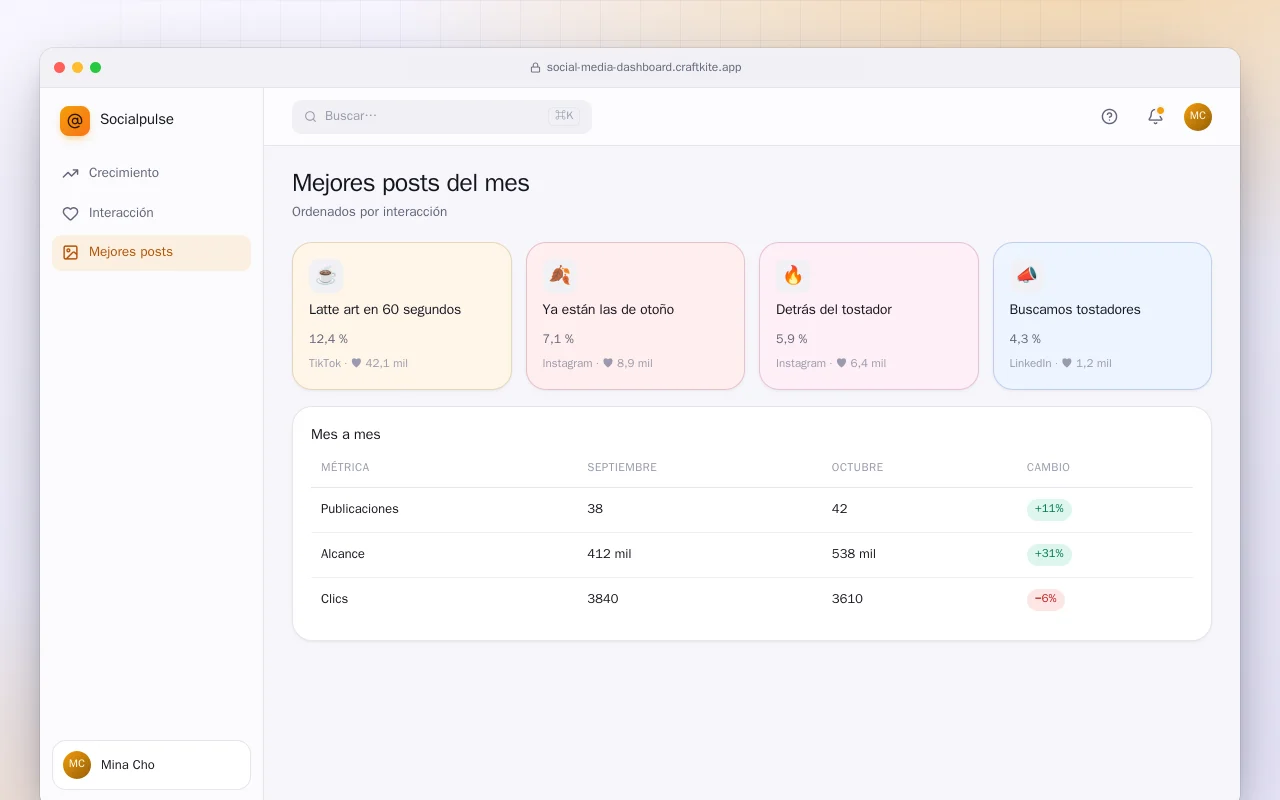The height and width of the screenshot is (800, 1280).
Task: Click the Socialpulse orange logo icon
Action: pos(75,121)
